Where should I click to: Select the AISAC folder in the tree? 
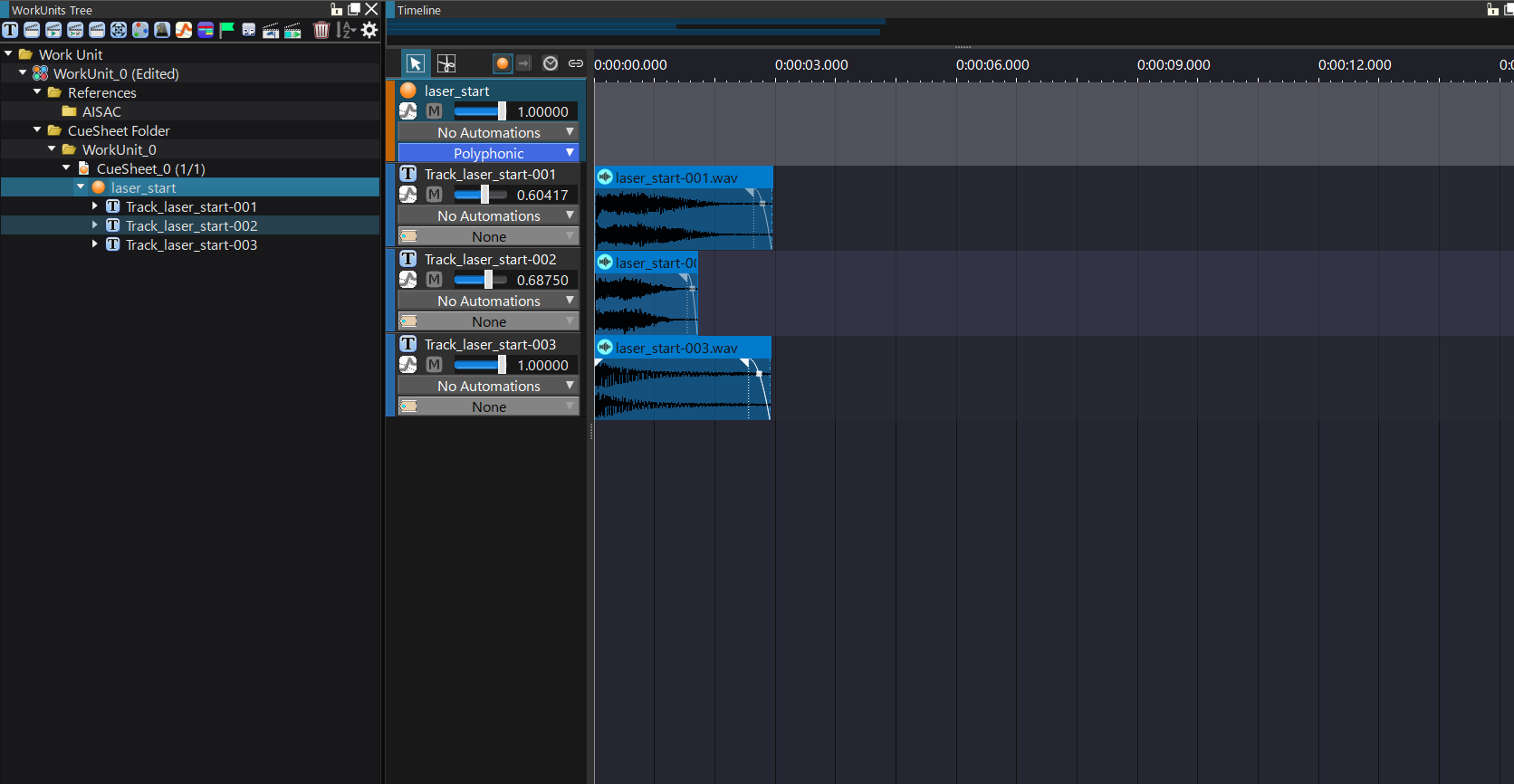click(x=101, y=111)
